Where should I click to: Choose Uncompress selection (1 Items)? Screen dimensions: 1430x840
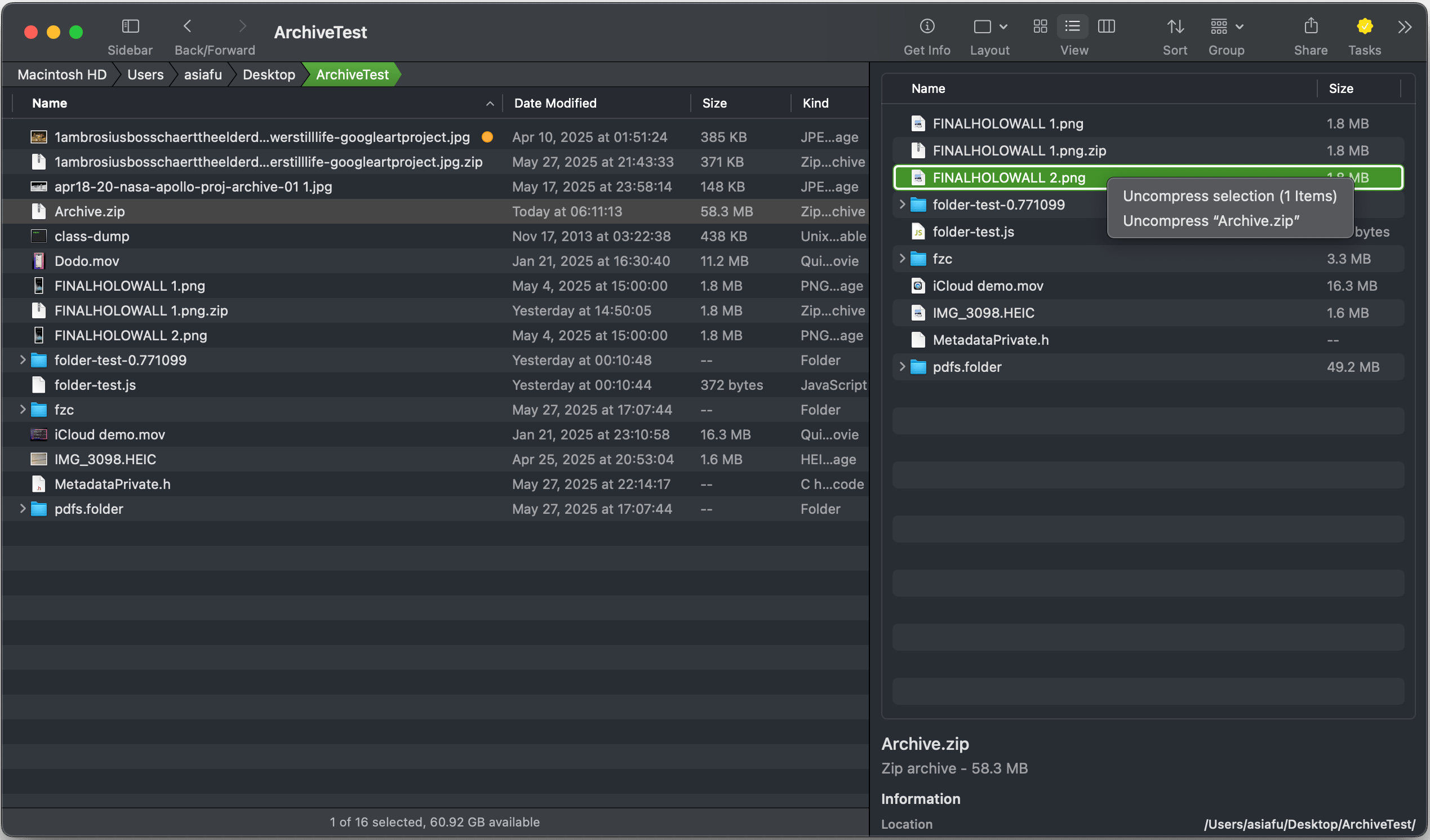(1229, 196)
